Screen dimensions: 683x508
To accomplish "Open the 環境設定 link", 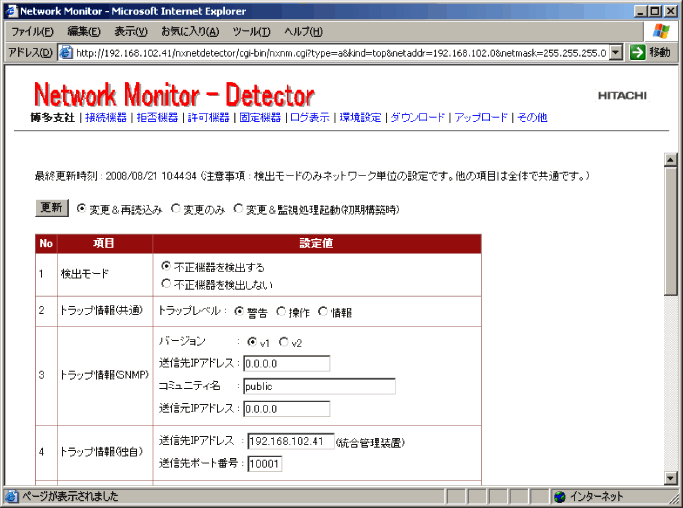I will coord(360,118).
